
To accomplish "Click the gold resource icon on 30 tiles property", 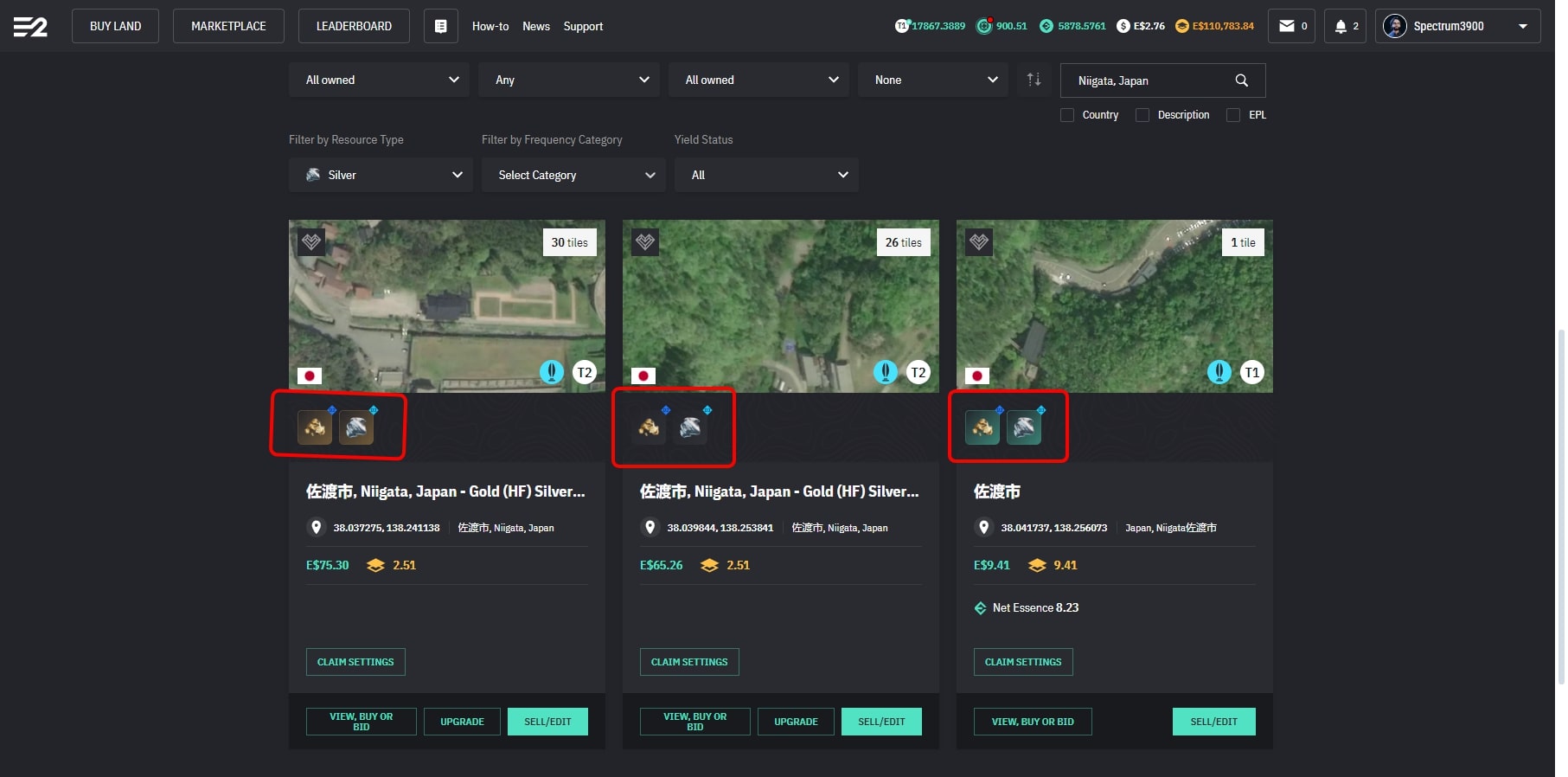I will 315,427.
